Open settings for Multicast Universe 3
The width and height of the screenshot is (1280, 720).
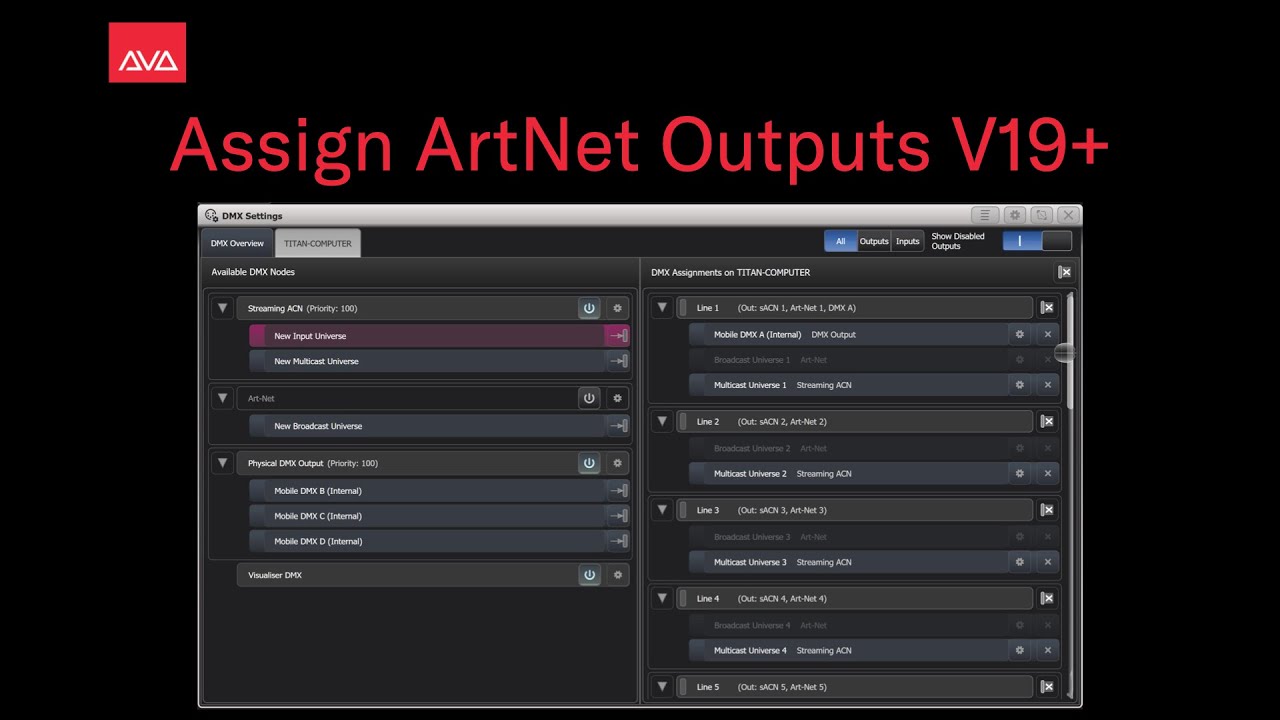click(x=1020, y=562)
